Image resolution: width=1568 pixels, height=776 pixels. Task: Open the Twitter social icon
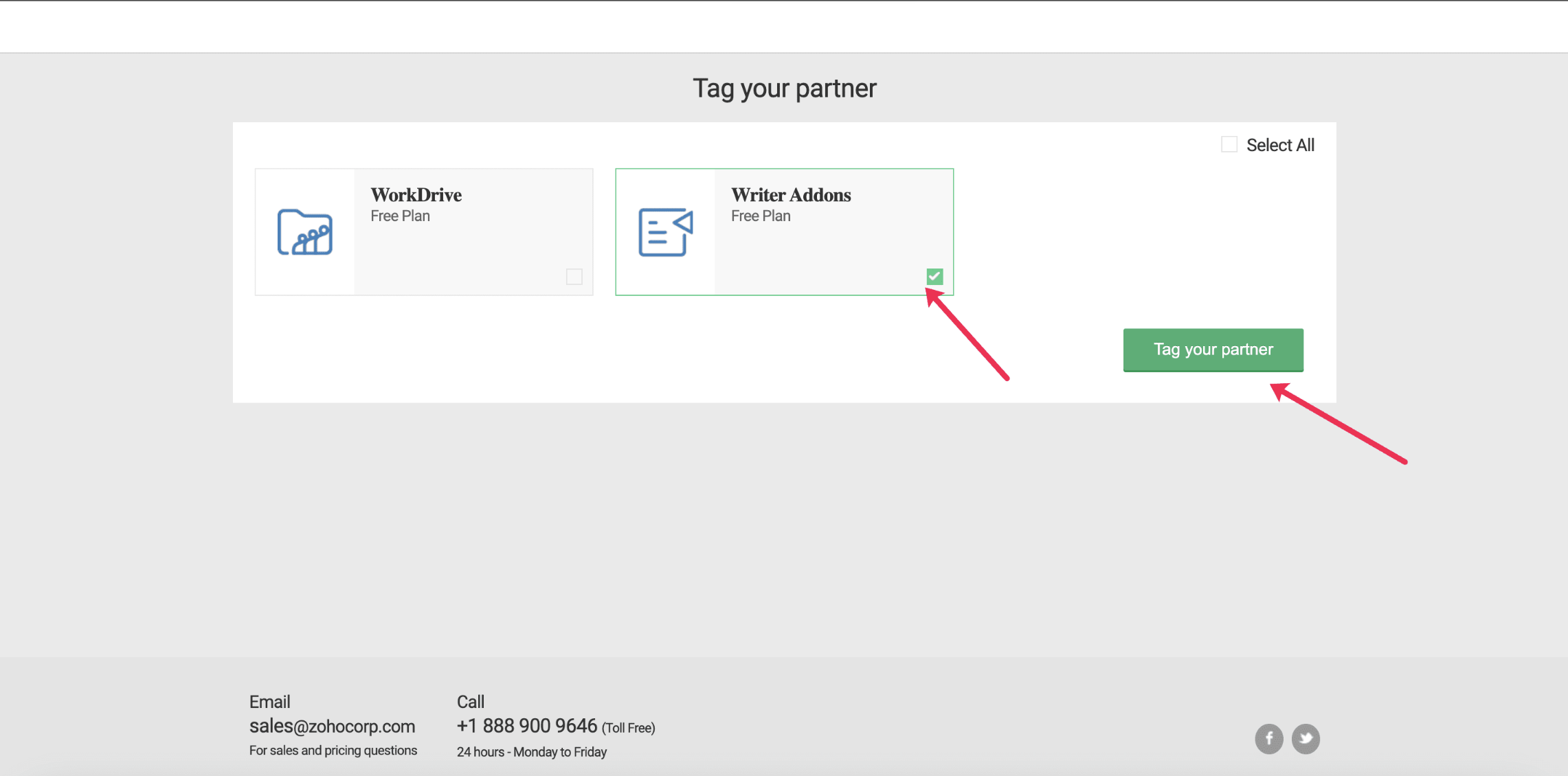point(1306,739)
